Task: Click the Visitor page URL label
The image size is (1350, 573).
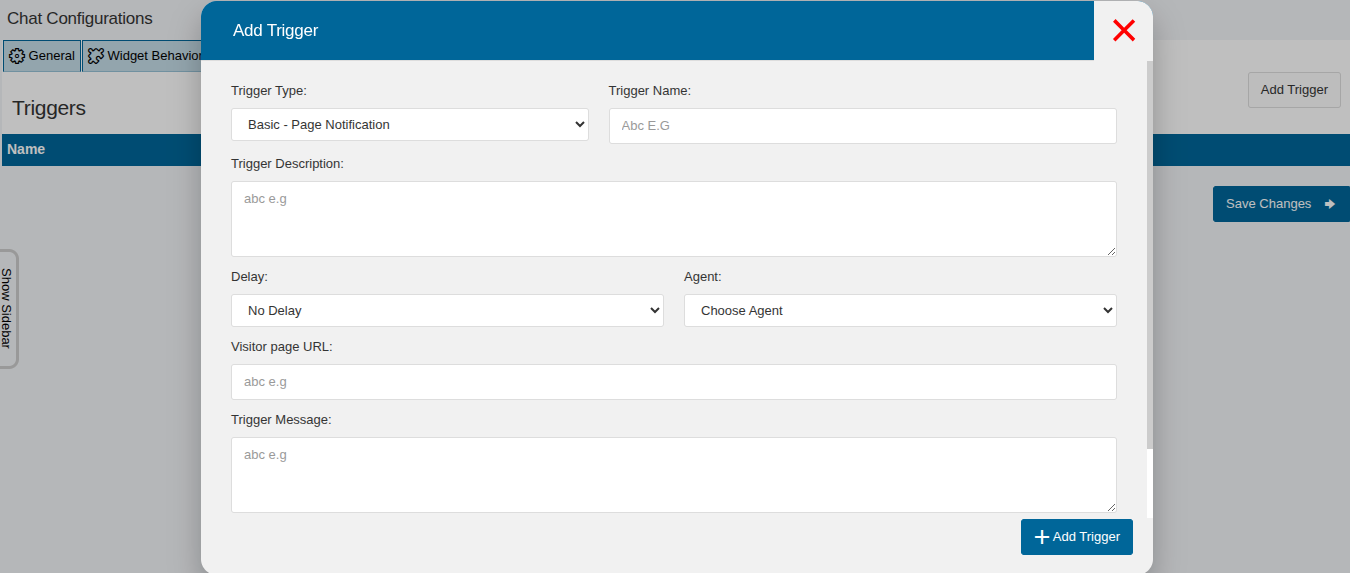Action: 282,346
